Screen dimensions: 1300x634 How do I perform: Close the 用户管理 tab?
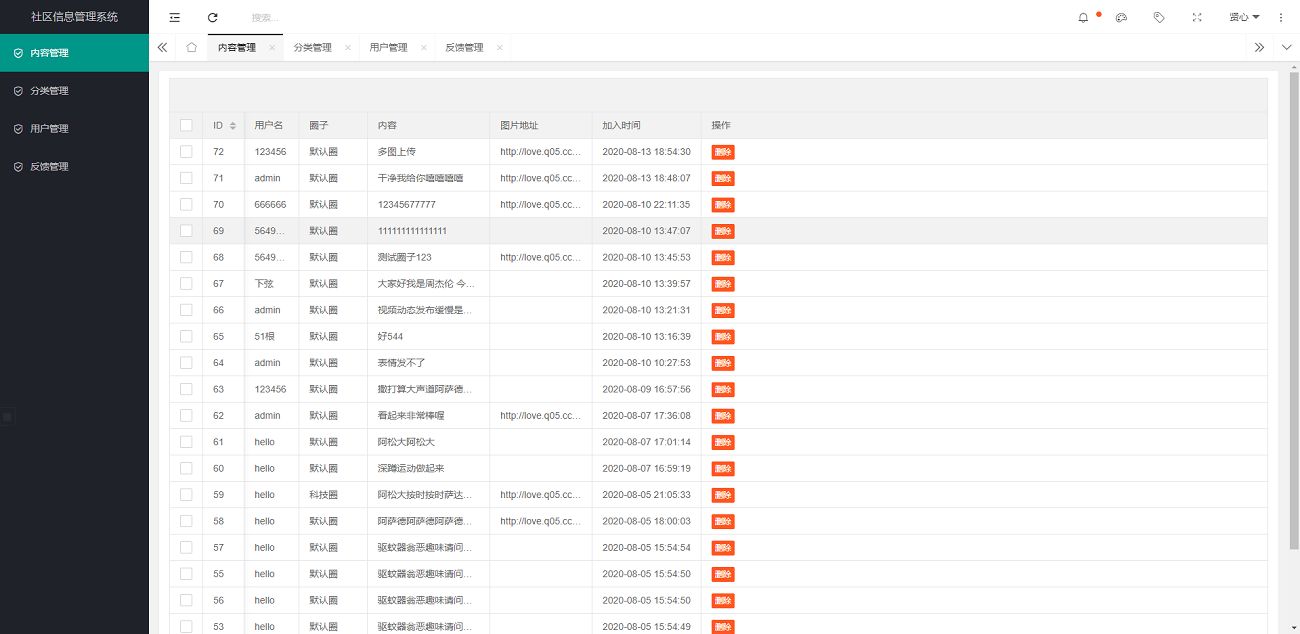pos(424,47)
